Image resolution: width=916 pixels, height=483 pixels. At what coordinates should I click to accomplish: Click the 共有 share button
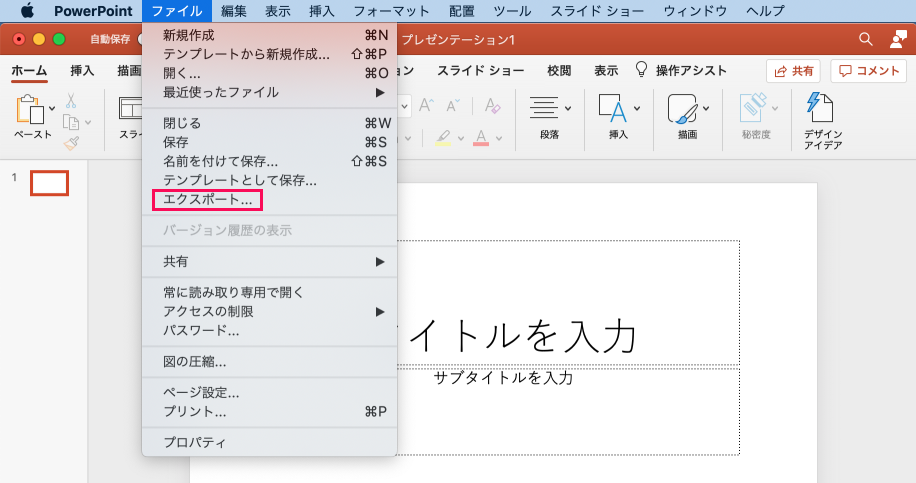(793, 71)
